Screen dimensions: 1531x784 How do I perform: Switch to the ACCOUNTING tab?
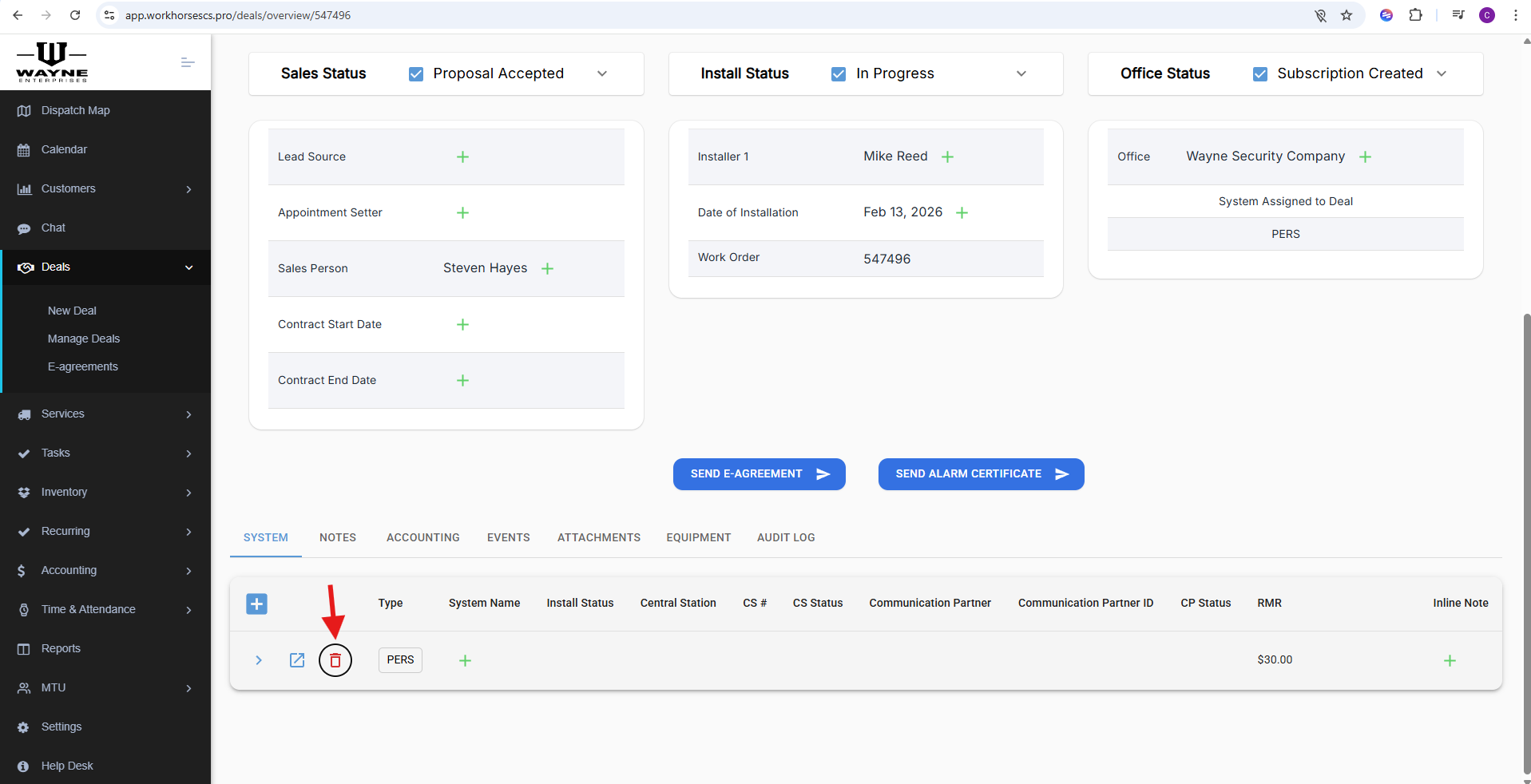(x=422, y=537)
